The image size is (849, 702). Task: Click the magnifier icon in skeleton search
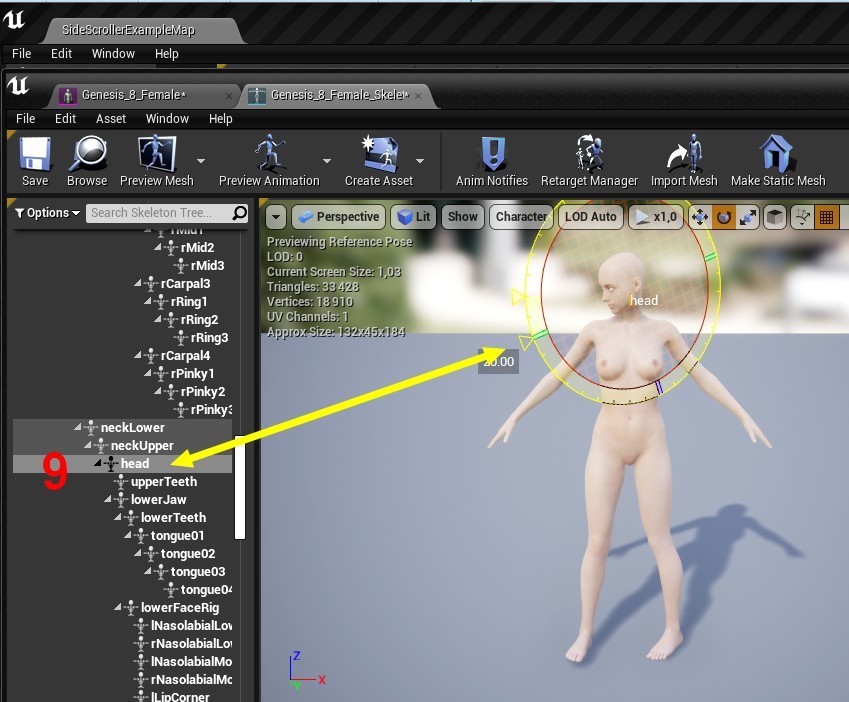[x=239, y=213]
